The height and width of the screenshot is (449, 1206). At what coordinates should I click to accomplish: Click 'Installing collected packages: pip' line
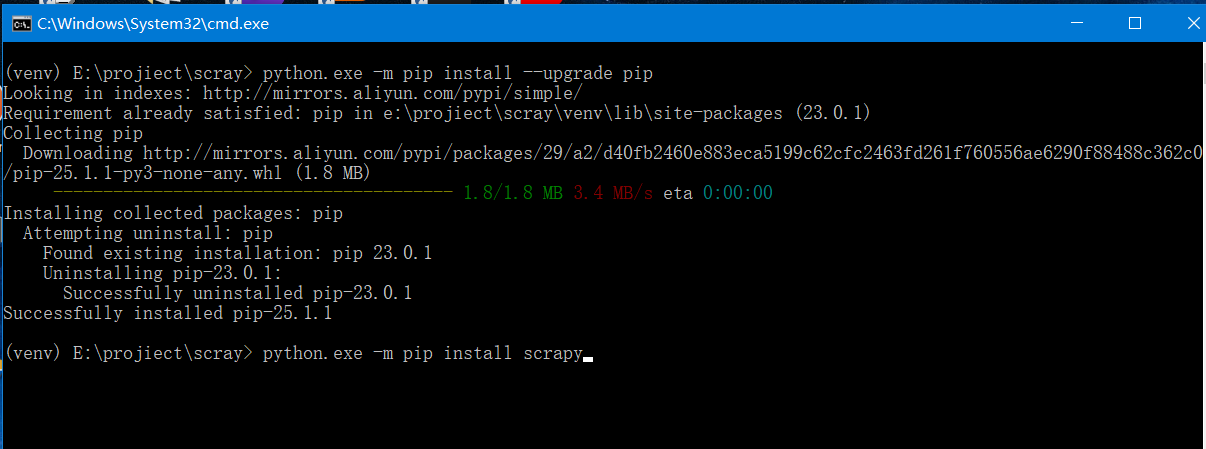pos(173,213)
